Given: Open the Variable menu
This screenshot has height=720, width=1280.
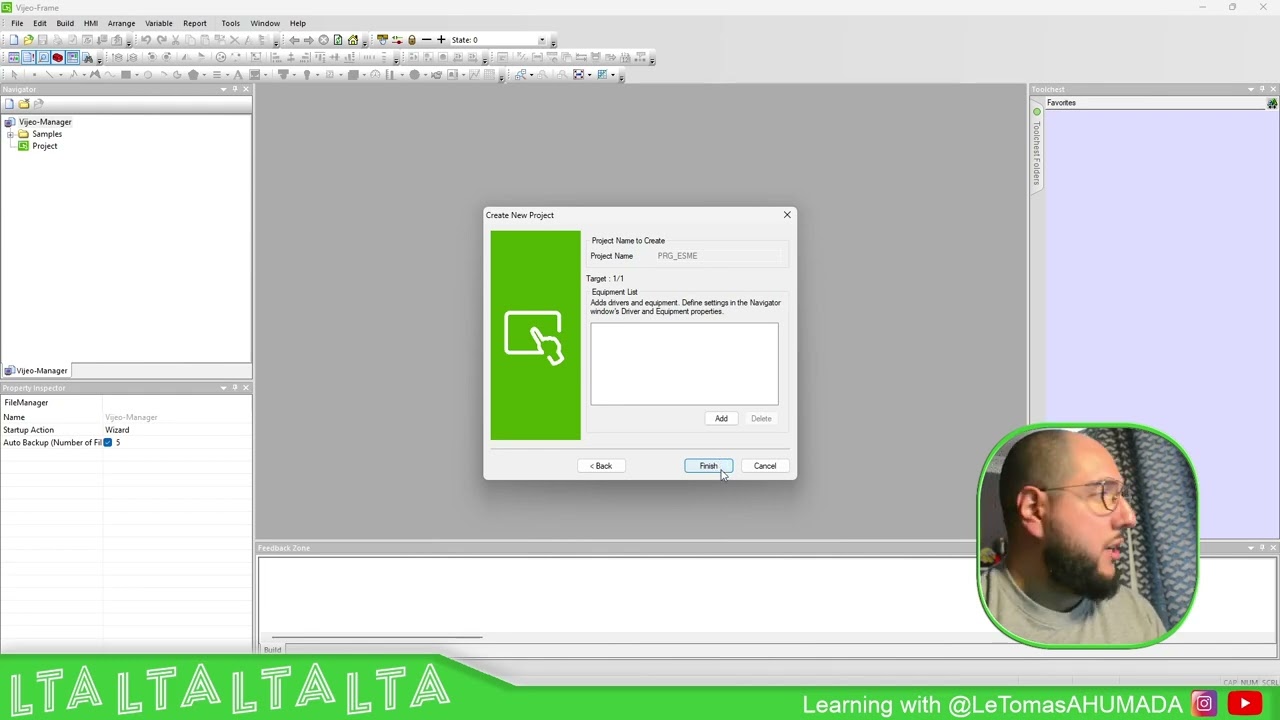Looking at the screenshot, I should (x=159, y=23).
